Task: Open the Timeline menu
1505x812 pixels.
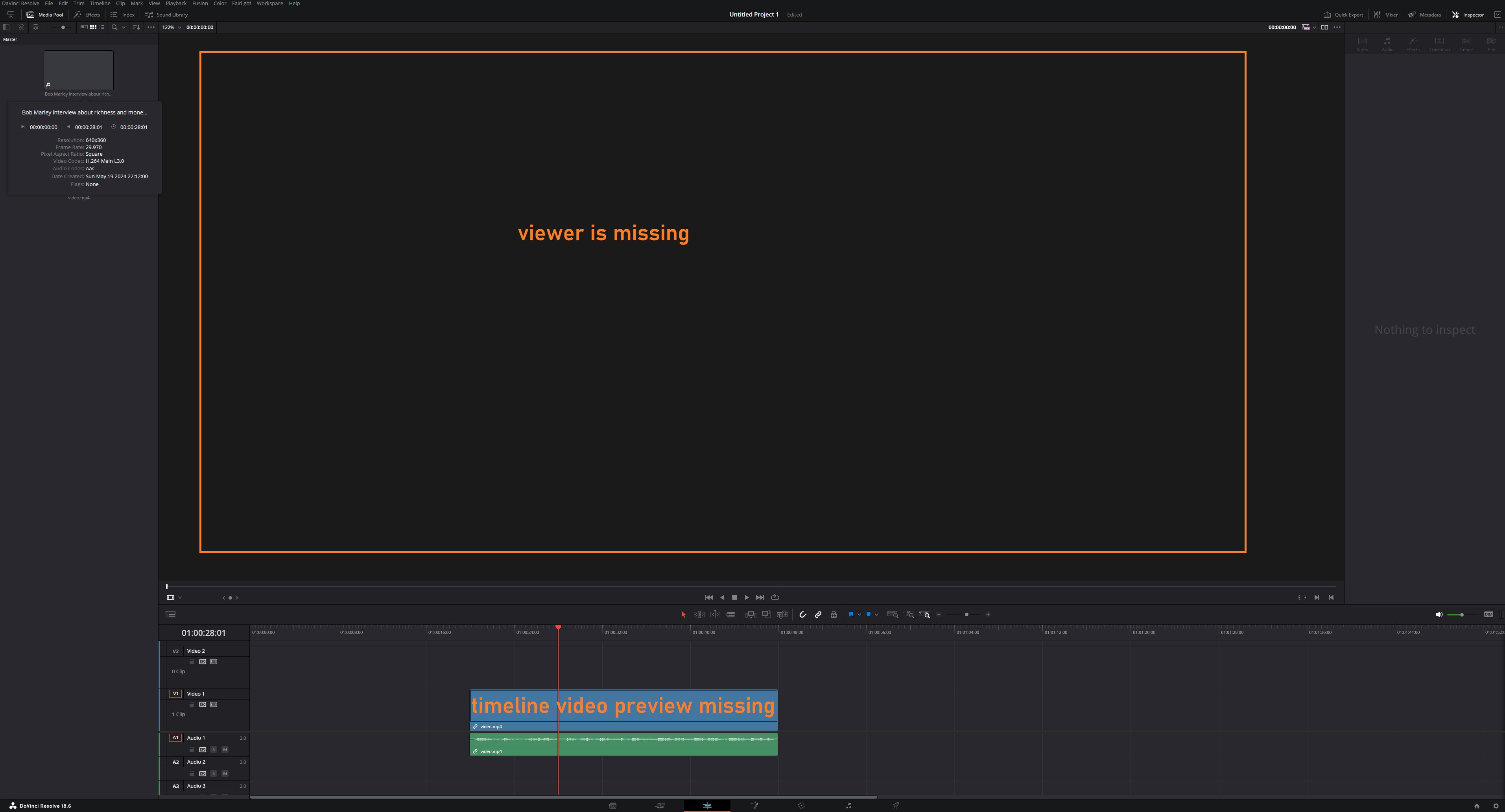Action: [x=100, y=4]
